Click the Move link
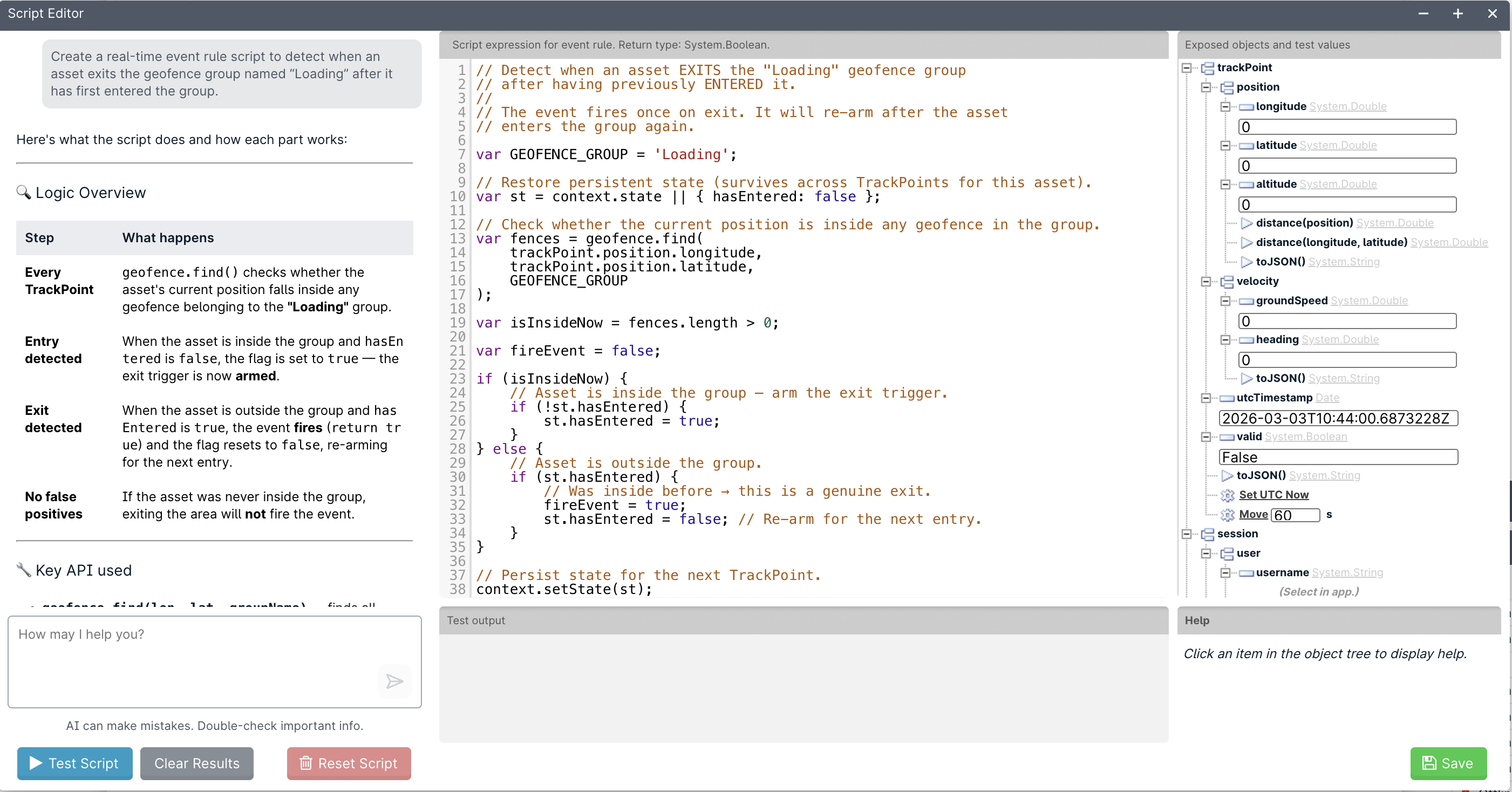Screen dimensions: 1512x792 (x=1253, y=514)
